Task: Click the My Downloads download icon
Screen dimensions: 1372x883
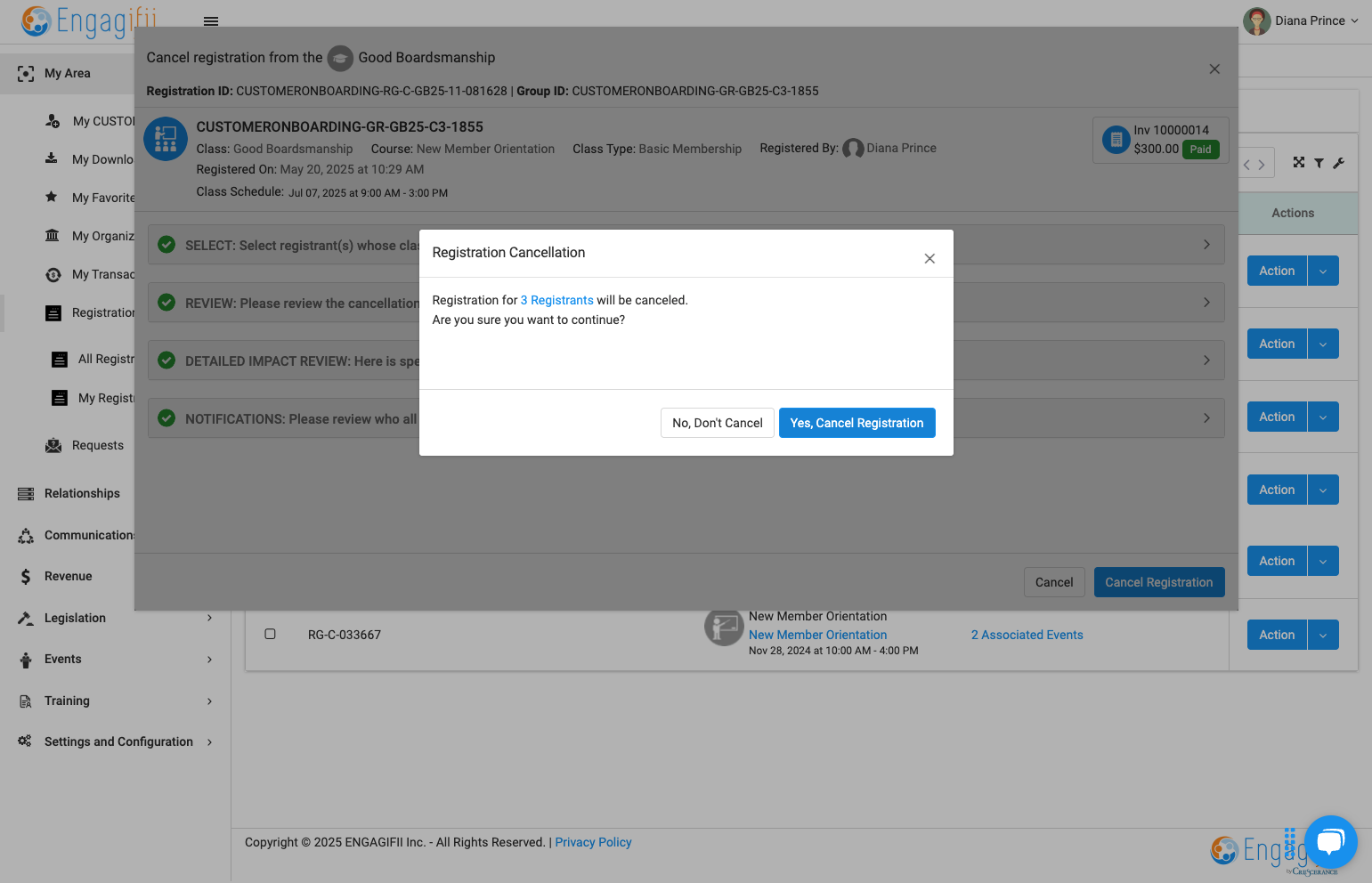Action: click(52, 158)
